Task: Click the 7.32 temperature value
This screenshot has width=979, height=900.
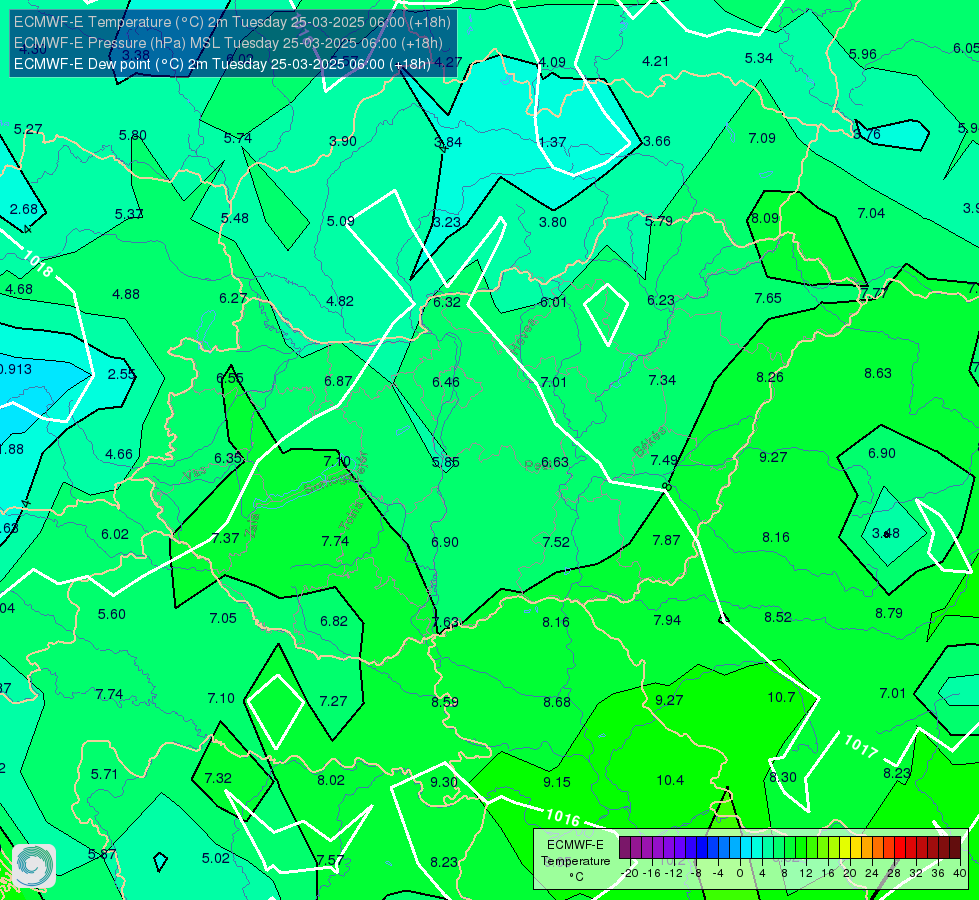Action: (x=218, y=778)
